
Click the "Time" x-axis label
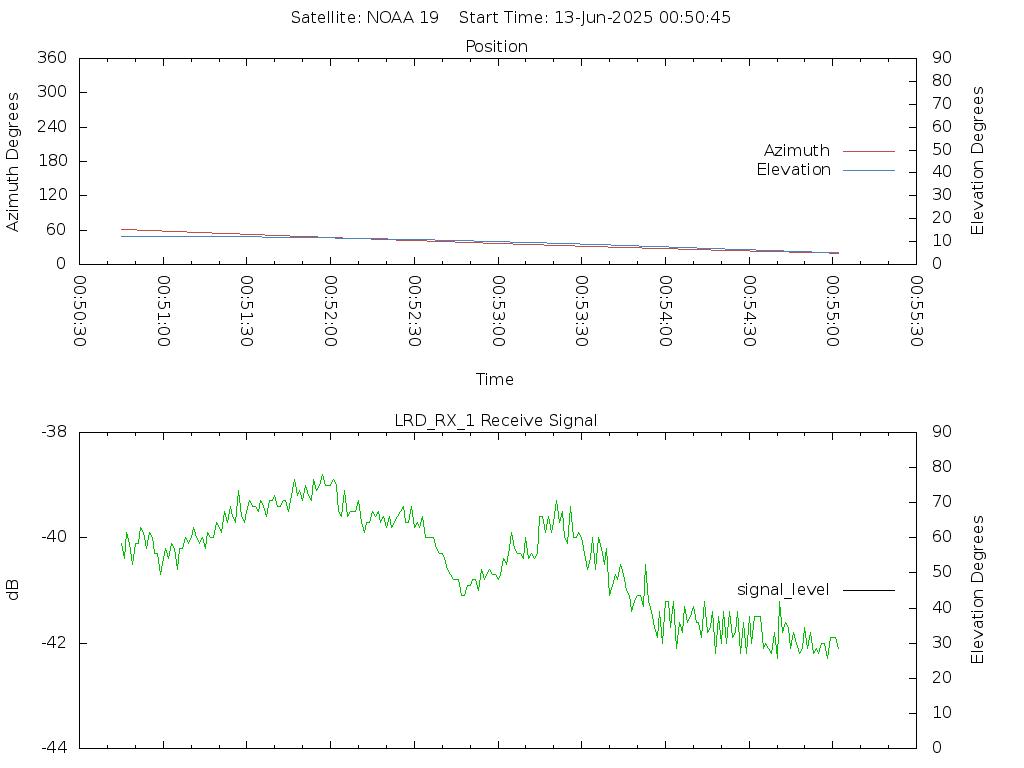pyautogui.click(x=494, y=379)
